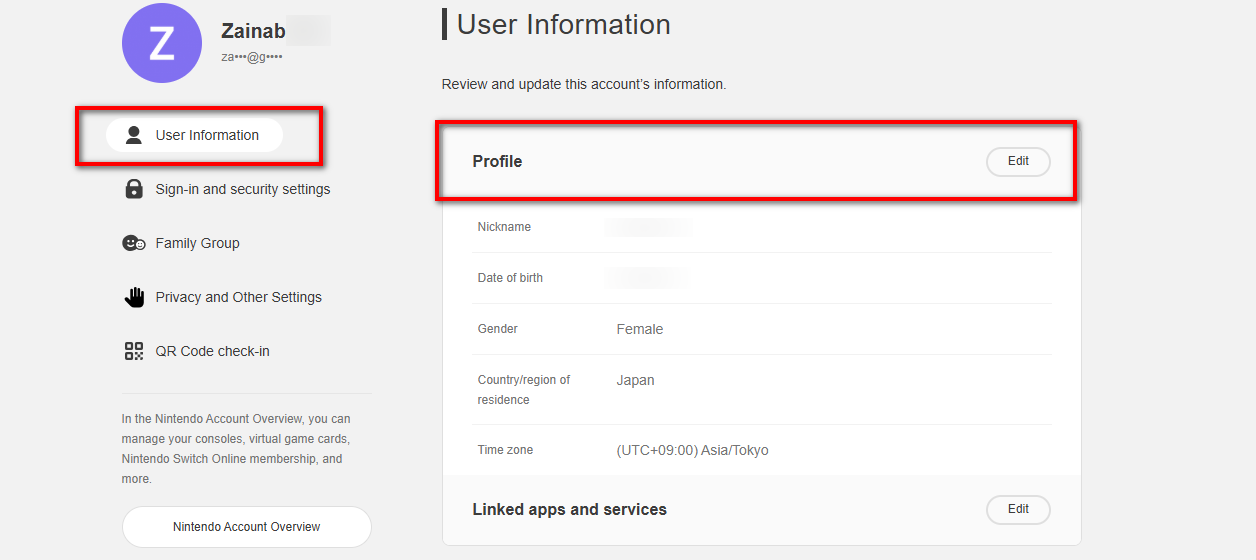This screenshot has height=560, width=1256.
Task: Click the QR Code check-in icon
Action: [134, 351]
